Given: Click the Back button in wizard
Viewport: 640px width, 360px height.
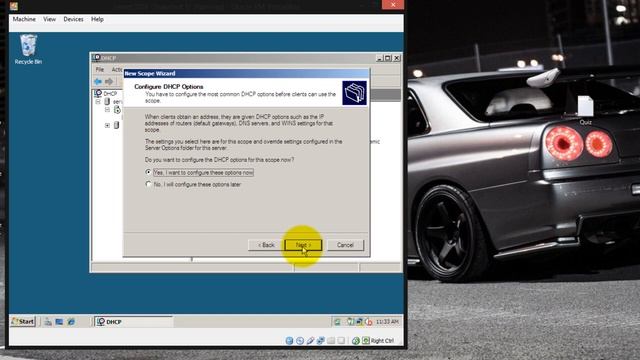Looking at the screenshot, I should click(x=266, y=245).
